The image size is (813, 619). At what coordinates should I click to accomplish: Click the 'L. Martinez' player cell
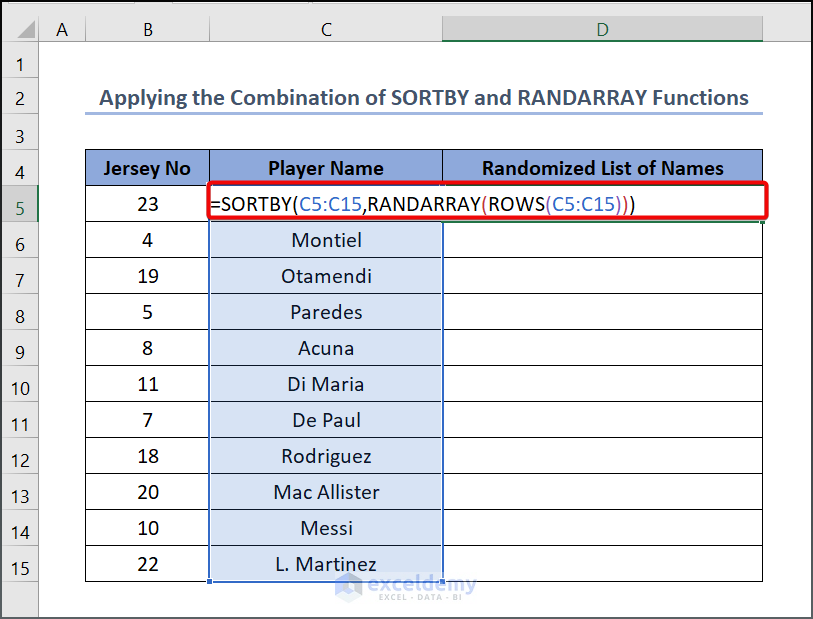(326, 564)
